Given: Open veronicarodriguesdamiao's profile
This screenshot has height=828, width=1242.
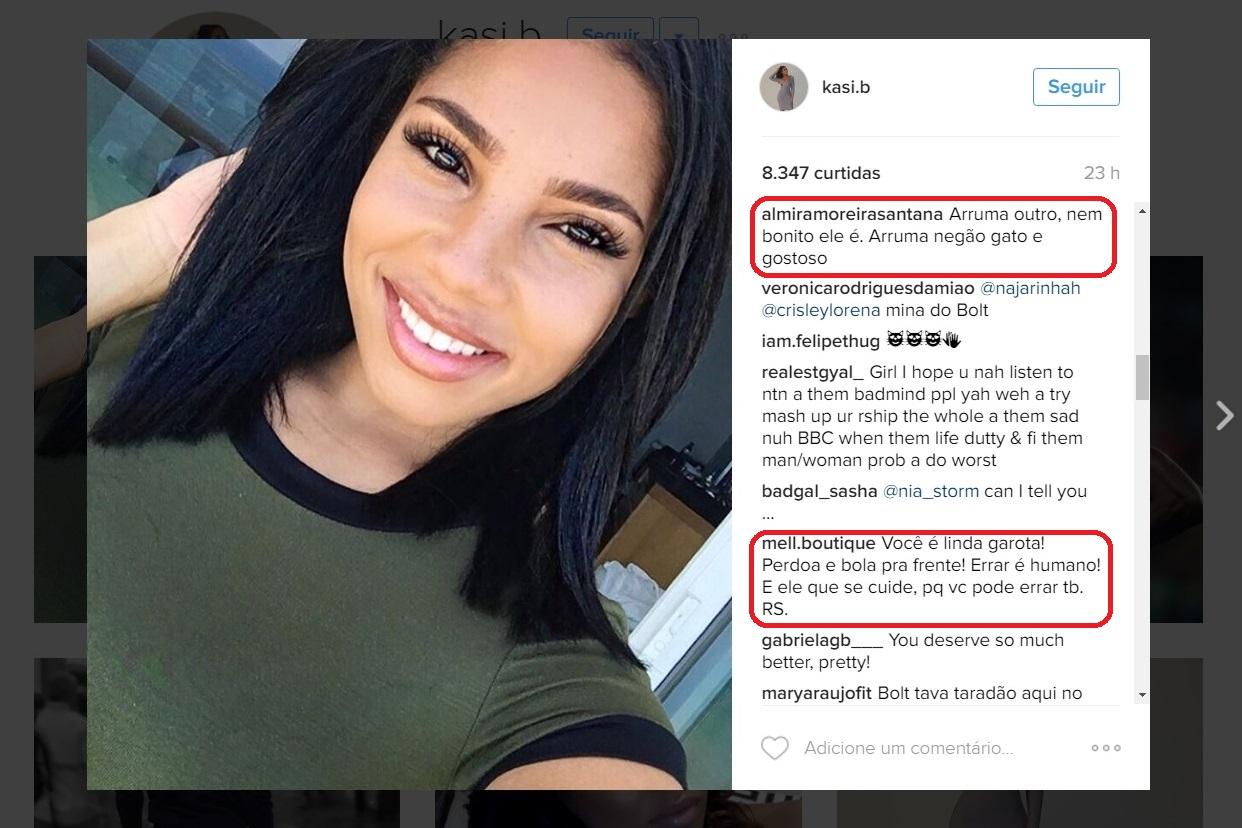Looking at the screenshot, I should click(868, 288).
